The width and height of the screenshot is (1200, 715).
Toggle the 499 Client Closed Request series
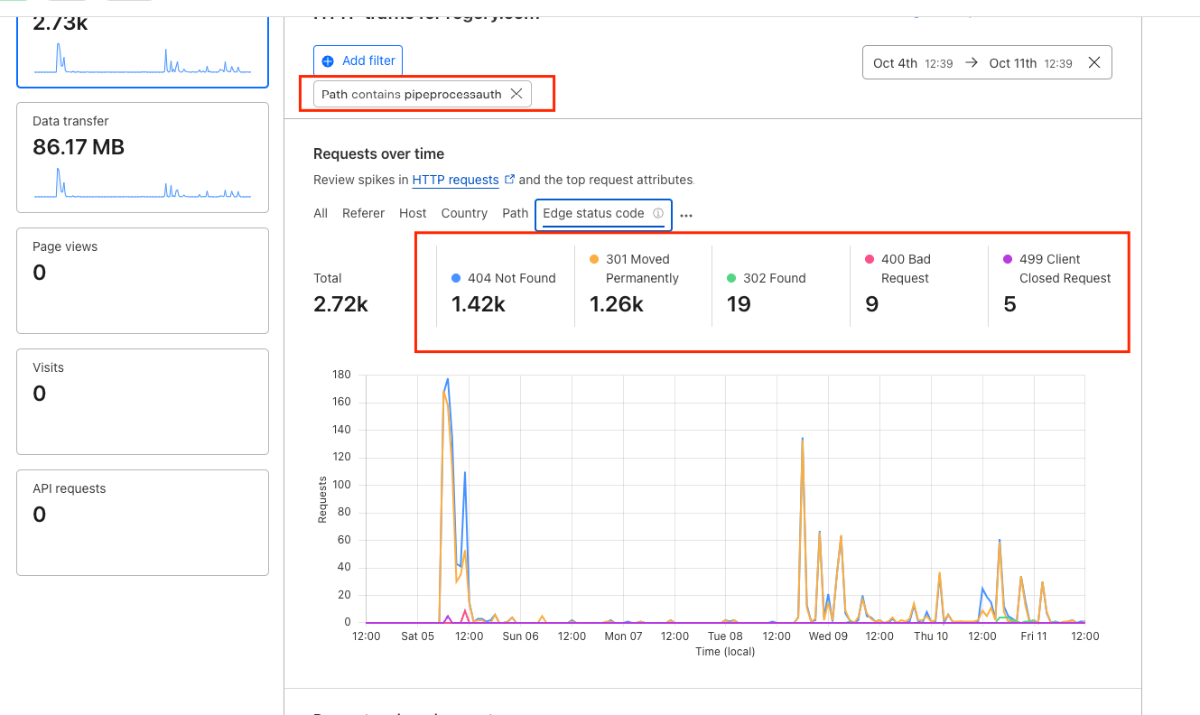(1057, 268)
